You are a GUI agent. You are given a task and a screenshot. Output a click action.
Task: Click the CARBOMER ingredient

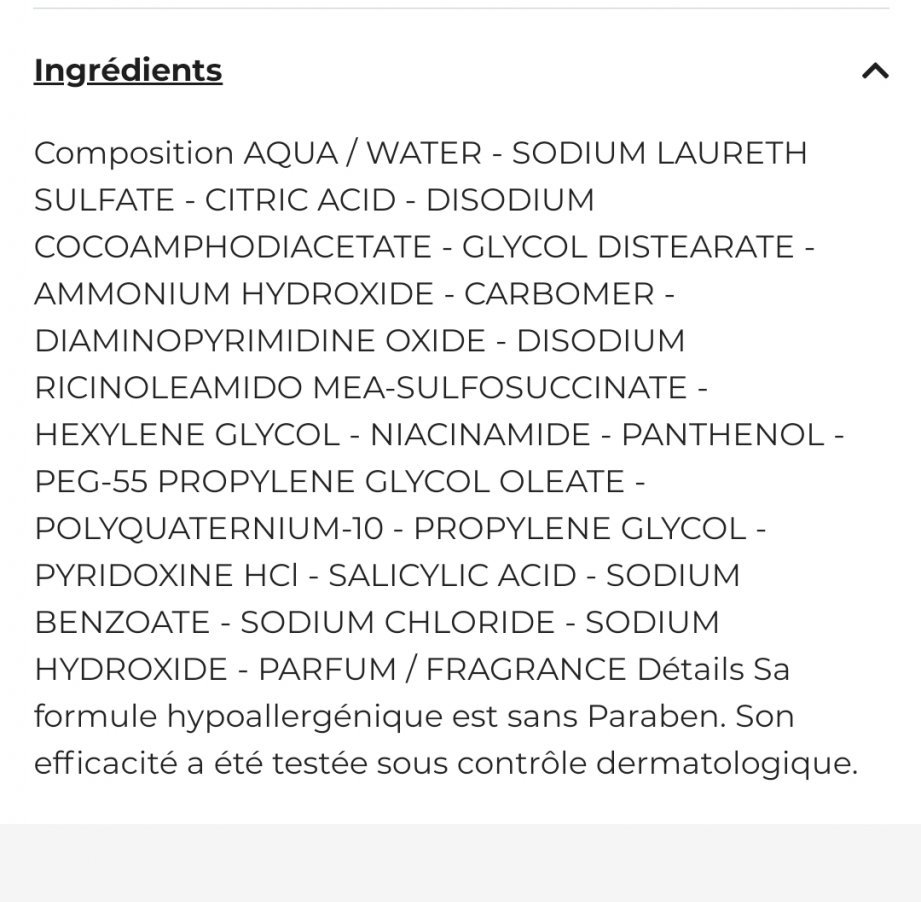point(559,294)
